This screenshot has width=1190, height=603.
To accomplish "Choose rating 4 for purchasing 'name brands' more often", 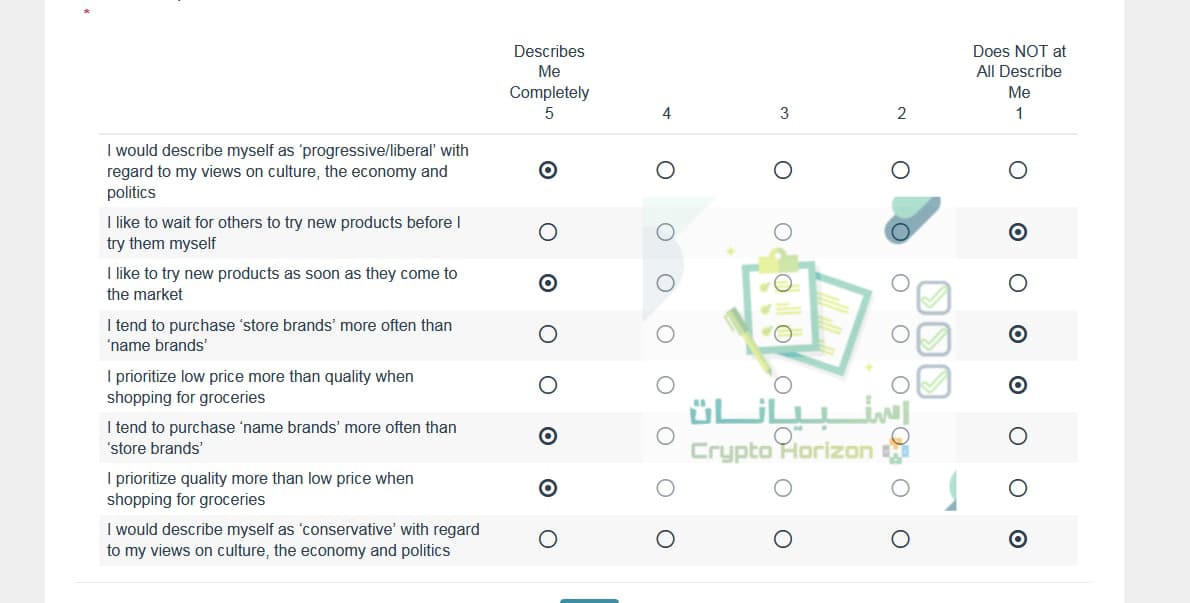I will click(x=666, y=436).
